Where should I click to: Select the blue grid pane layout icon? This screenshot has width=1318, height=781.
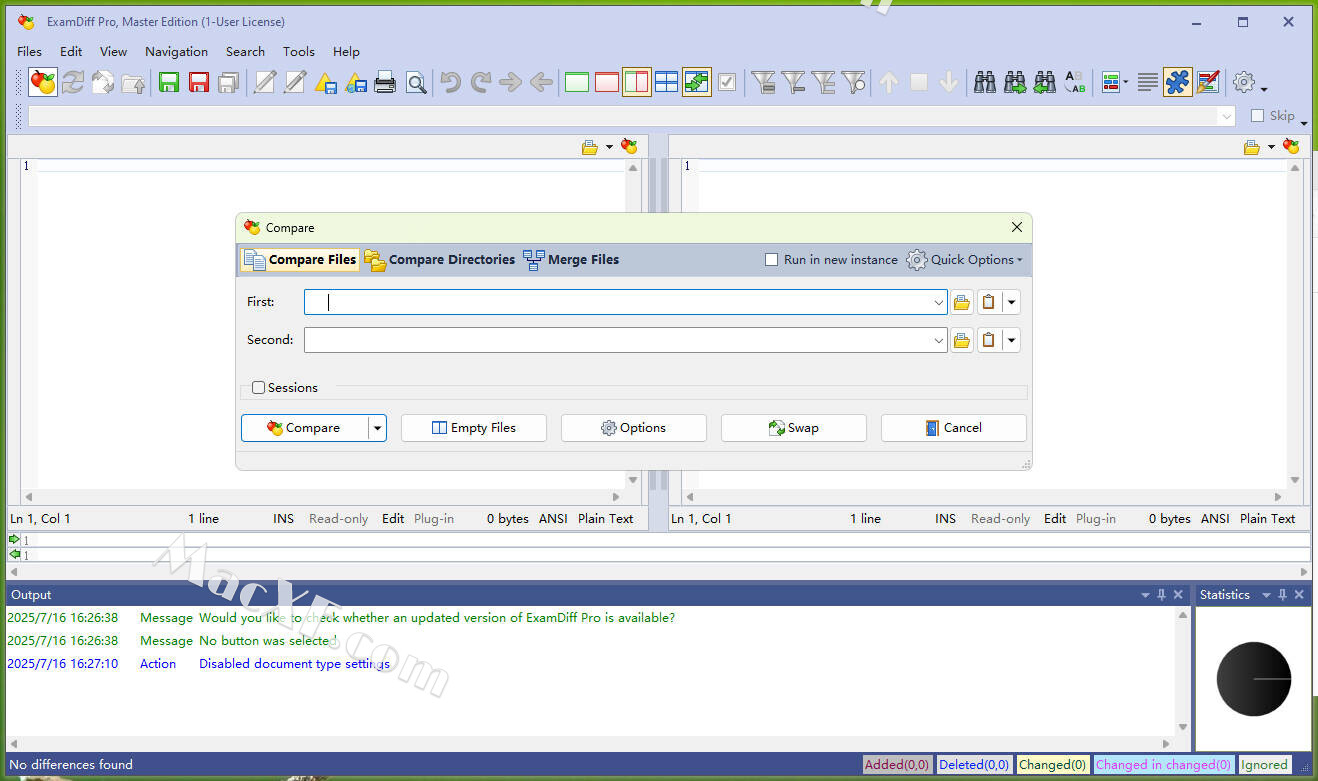point(667,83)
